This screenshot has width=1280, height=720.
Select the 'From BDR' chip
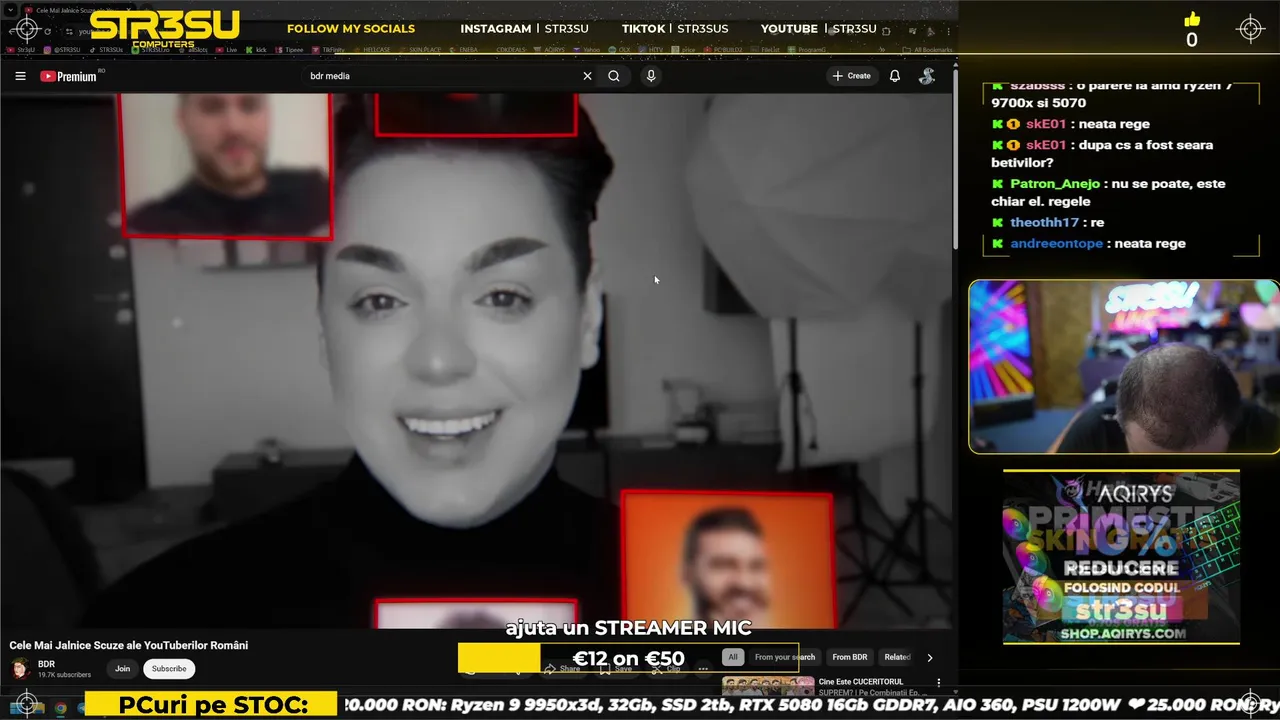850,657
